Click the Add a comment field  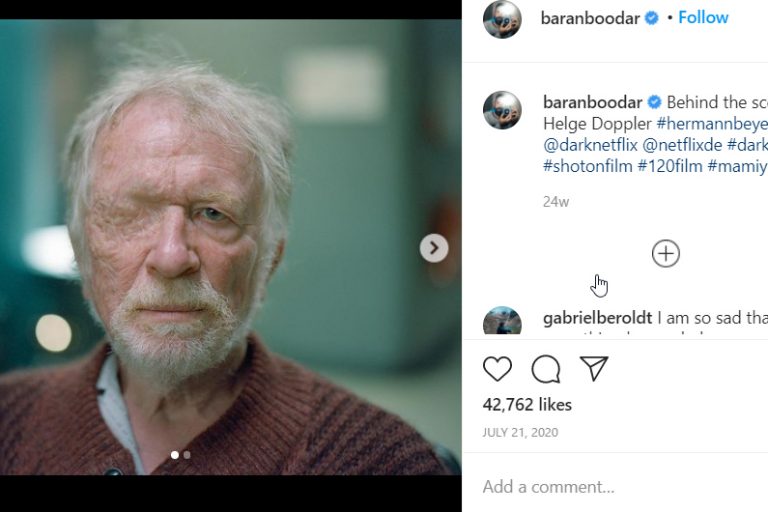(600, 487)
